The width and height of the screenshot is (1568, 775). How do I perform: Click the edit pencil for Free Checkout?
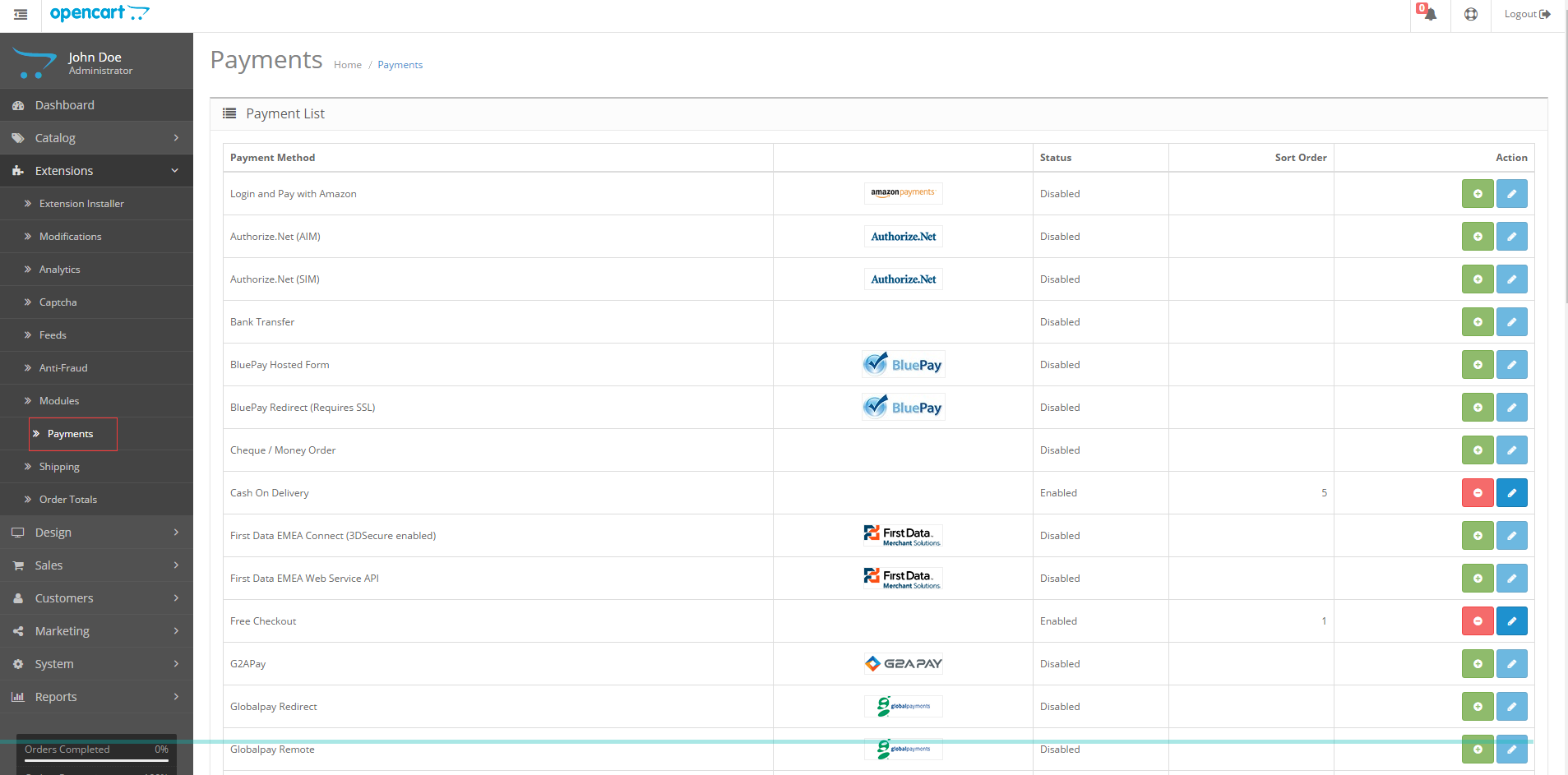(x=1511, y=621)
